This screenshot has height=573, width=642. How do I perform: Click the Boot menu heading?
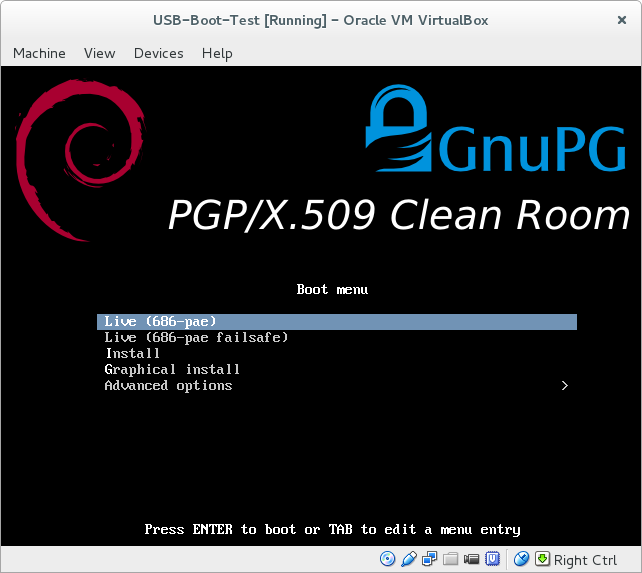coord(332,290)
